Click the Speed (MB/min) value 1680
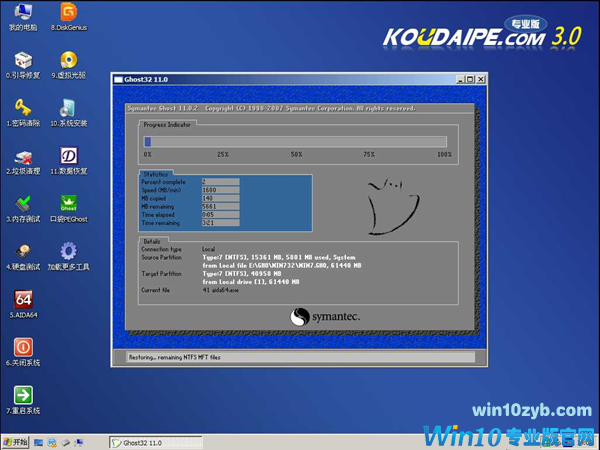Image resolution: width=600 pixels, height=450 pixels. 220,190
